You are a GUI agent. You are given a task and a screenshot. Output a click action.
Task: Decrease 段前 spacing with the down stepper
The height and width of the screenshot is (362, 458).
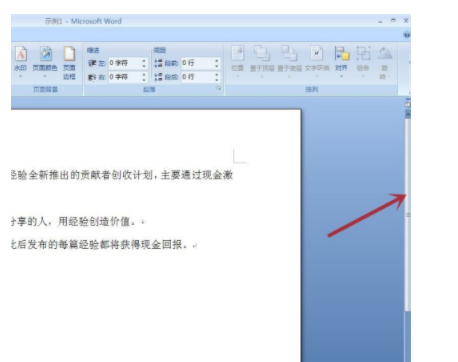click(x=217, y=66)
